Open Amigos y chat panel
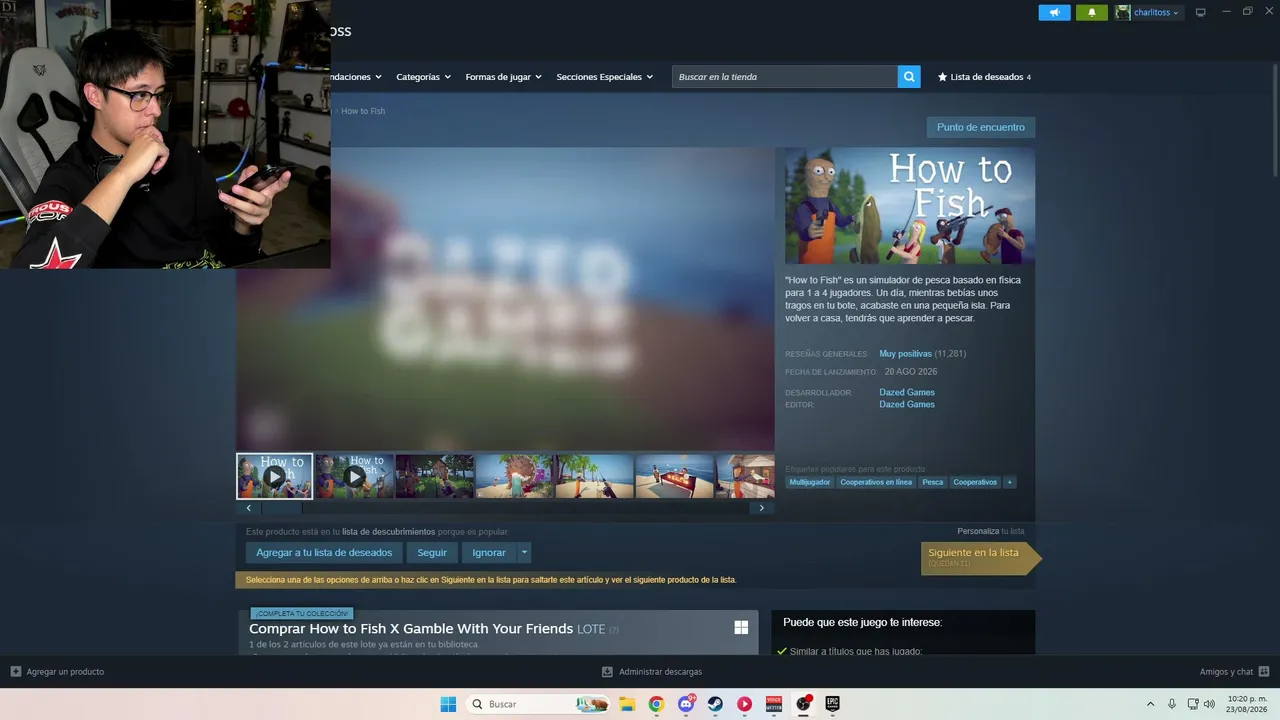 coord(1234,672)
